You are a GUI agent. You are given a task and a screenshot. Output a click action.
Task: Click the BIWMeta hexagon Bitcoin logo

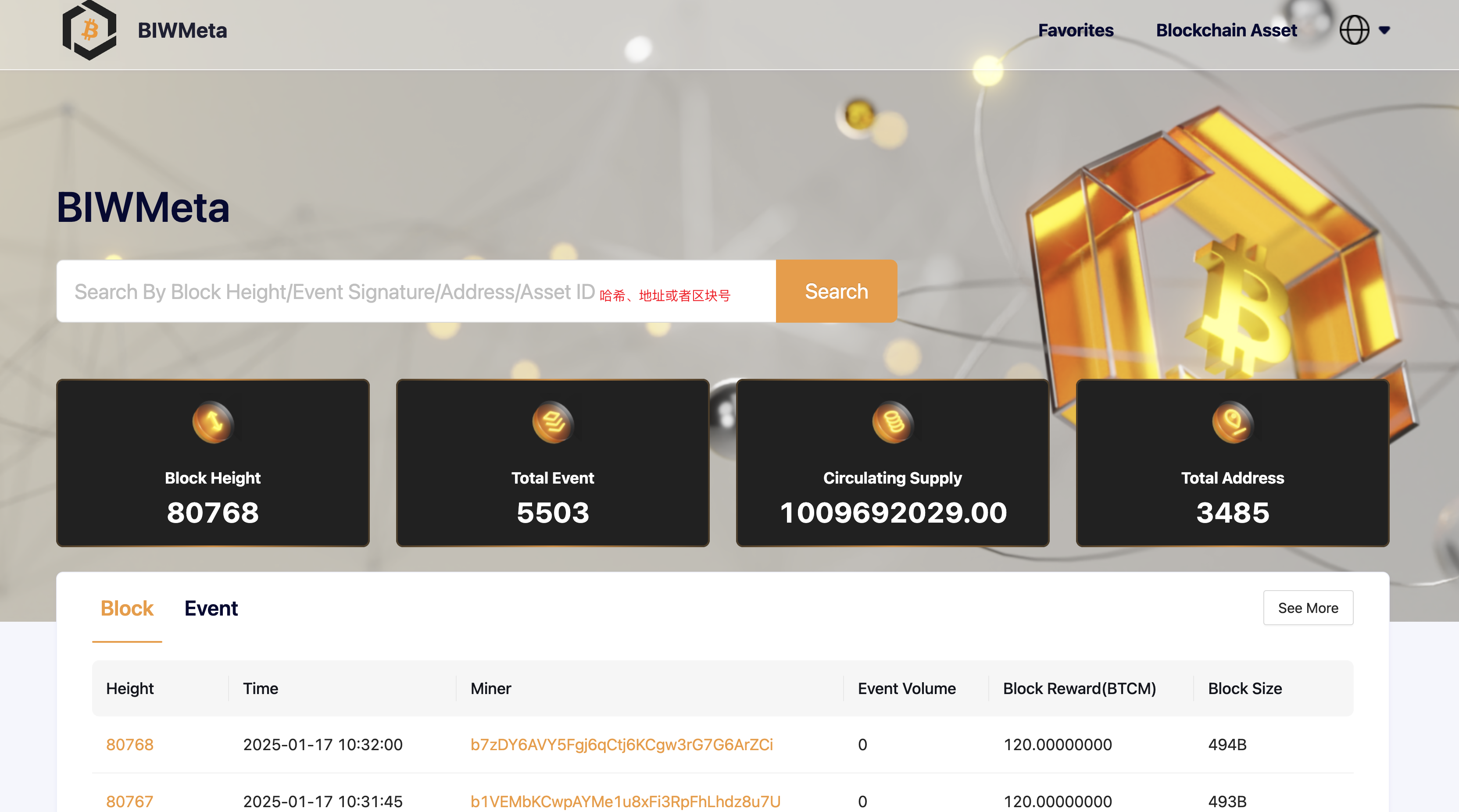tap(89, 30)
